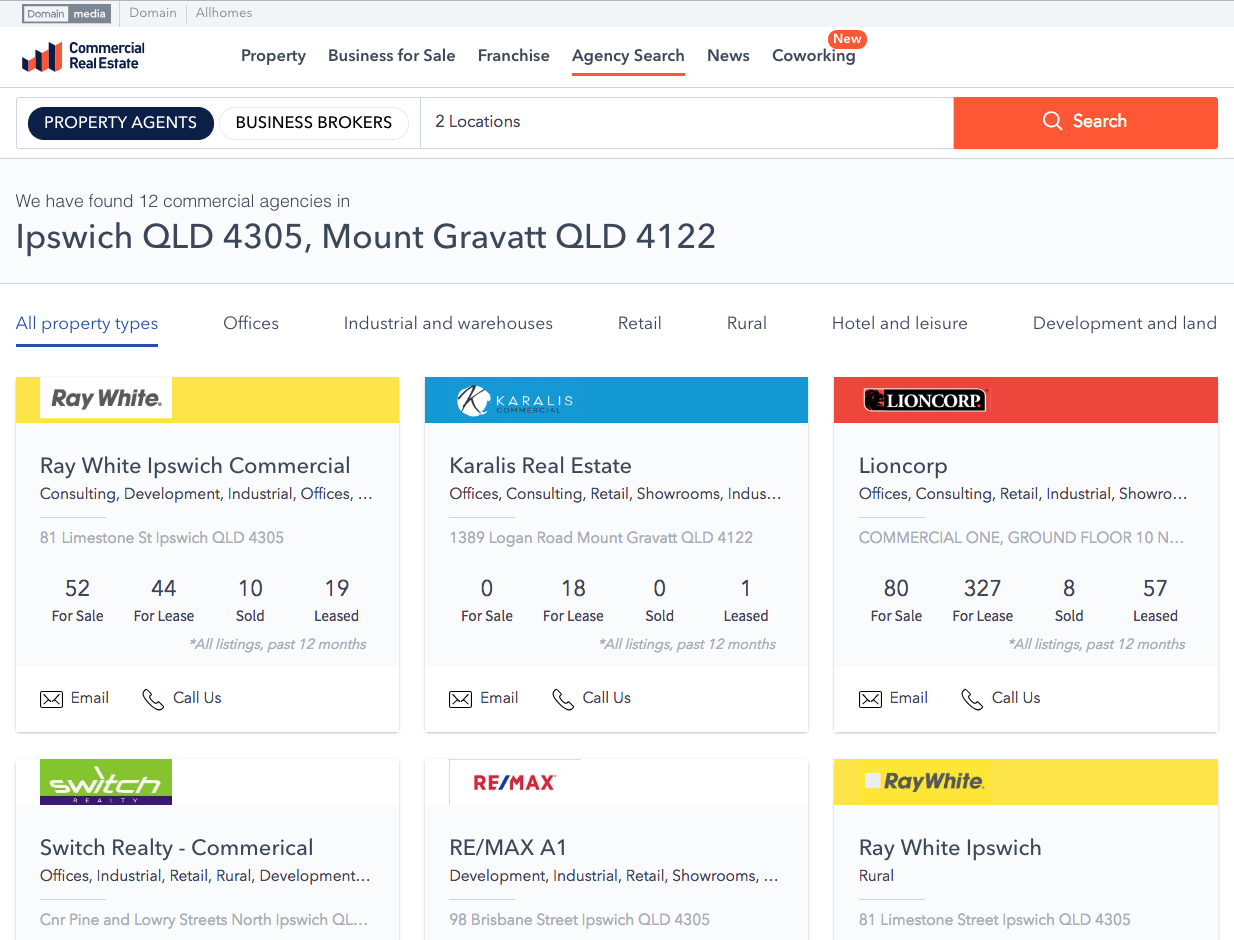Click address 1389 Logan Road Mount Gravatt
The width and height of the screenshot is (1234, 940).
pos(601,537)
